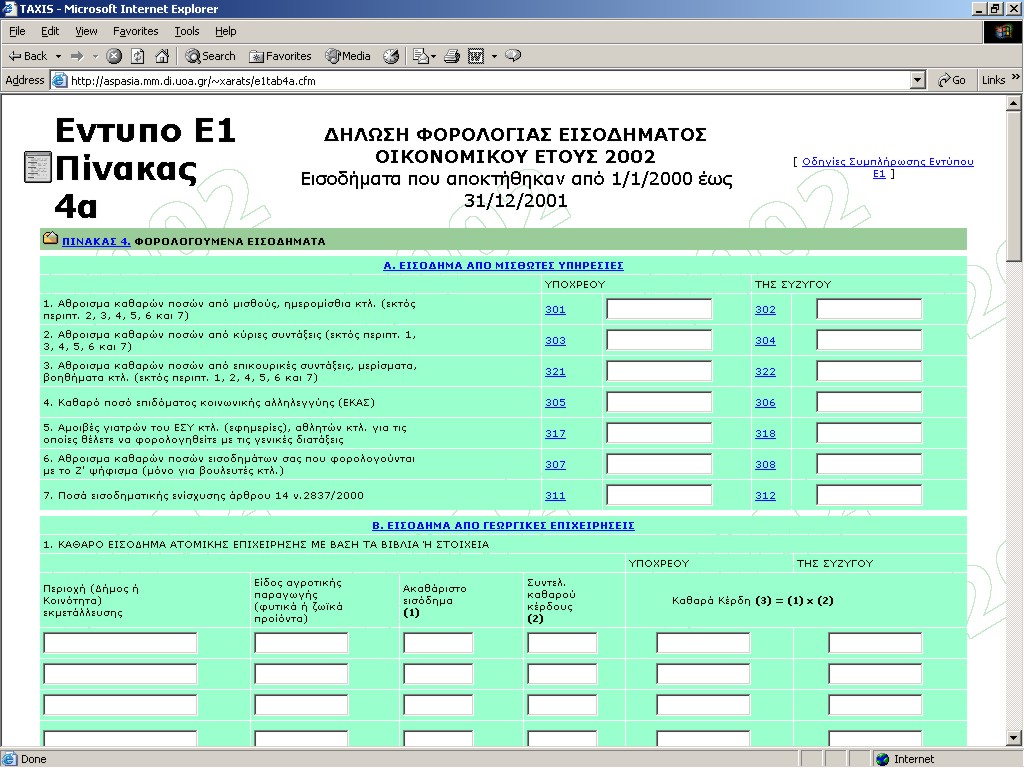
Task: Click the form document icon beside Πίνακας
Action: pos(37,167)
